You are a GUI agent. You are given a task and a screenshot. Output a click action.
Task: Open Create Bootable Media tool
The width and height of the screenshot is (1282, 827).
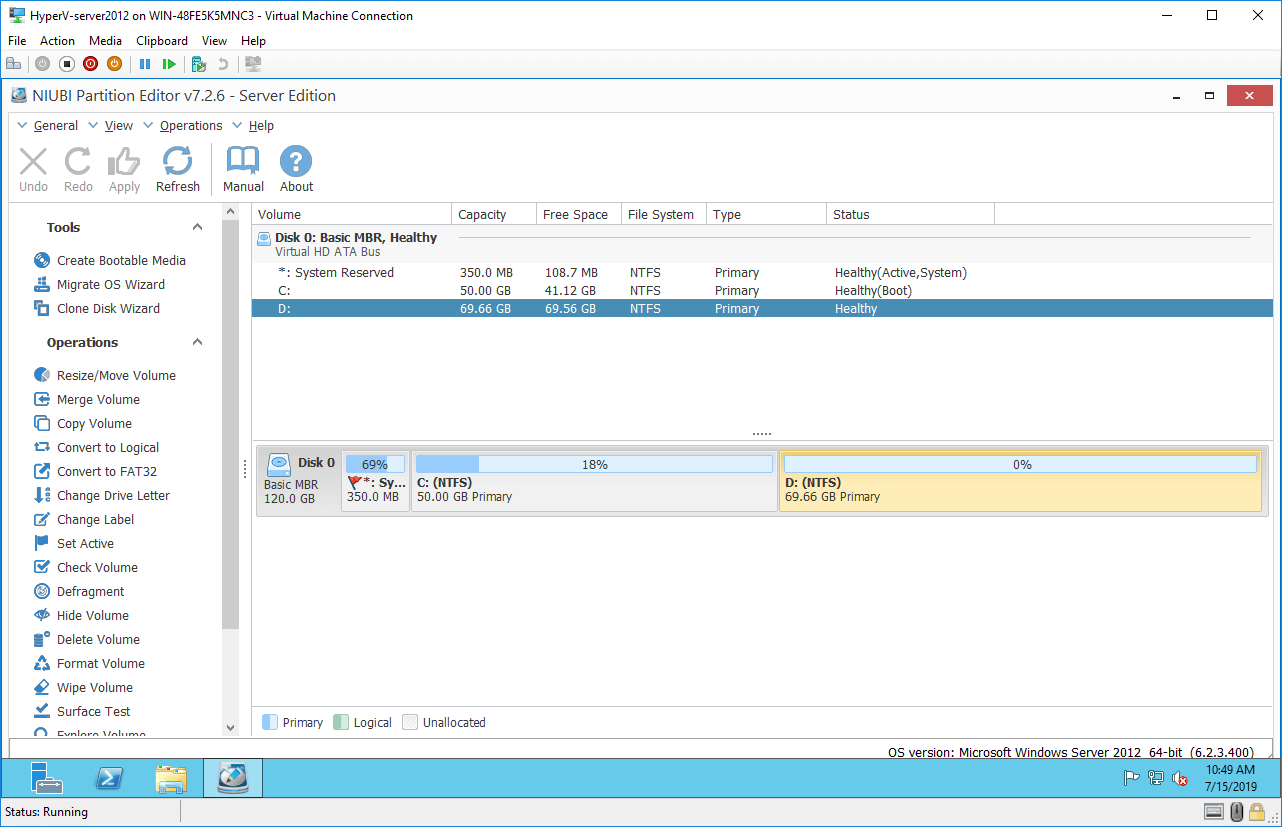[x=120, y=260]
